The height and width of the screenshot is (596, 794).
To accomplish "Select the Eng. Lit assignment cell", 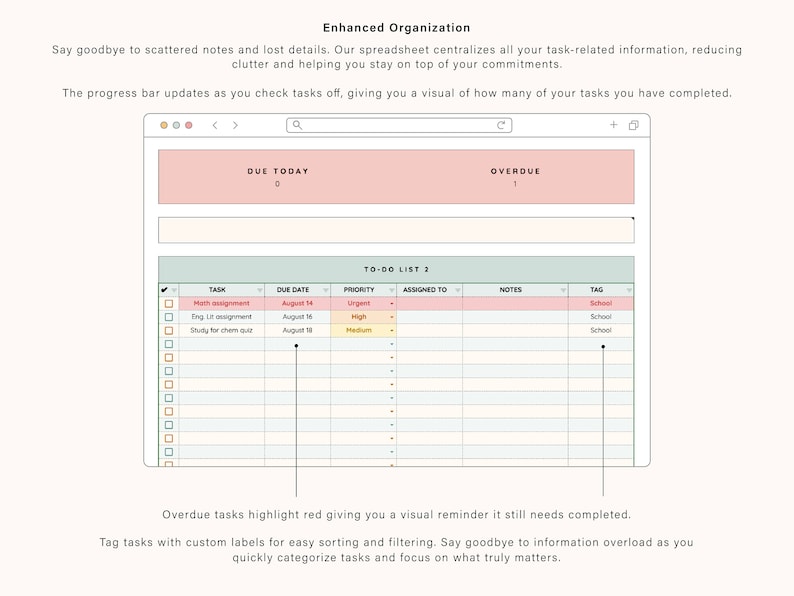I will (x=221, y=317).
